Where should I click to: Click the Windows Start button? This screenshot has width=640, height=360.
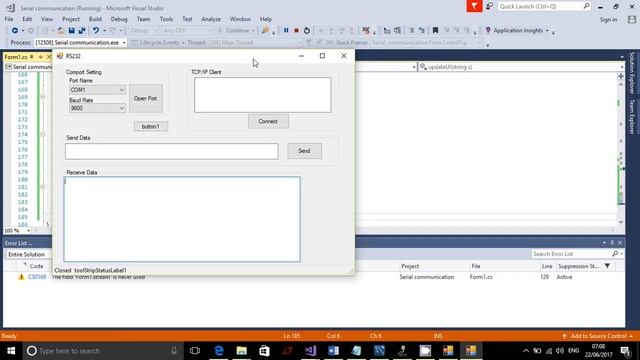11,351
